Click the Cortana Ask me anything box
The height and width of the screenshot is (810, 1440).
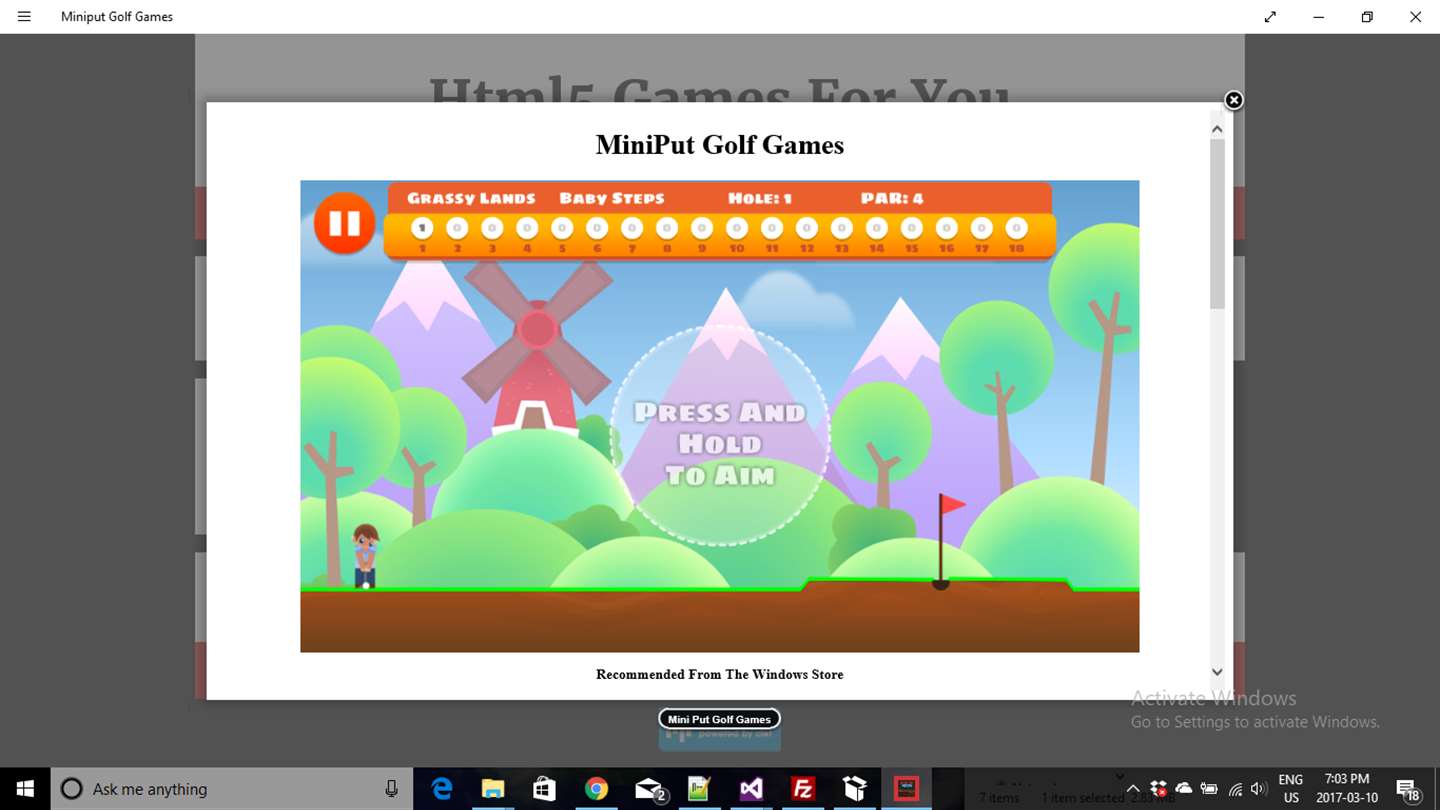click(232, 789)
